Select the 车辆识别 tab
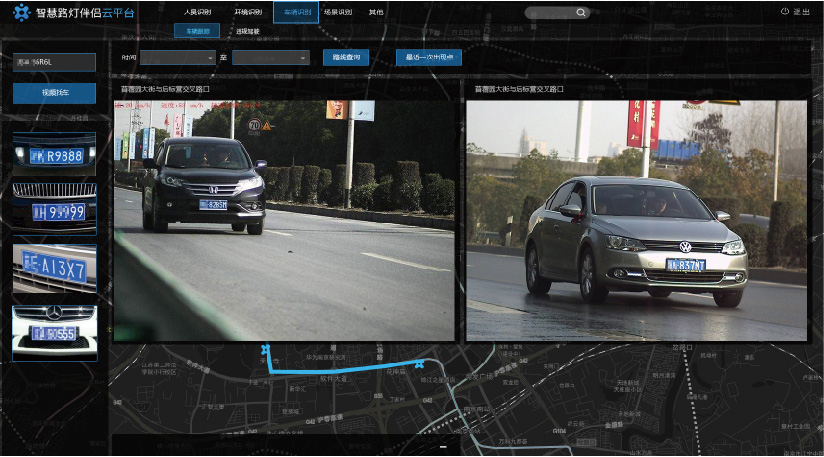 pos(296,13)
